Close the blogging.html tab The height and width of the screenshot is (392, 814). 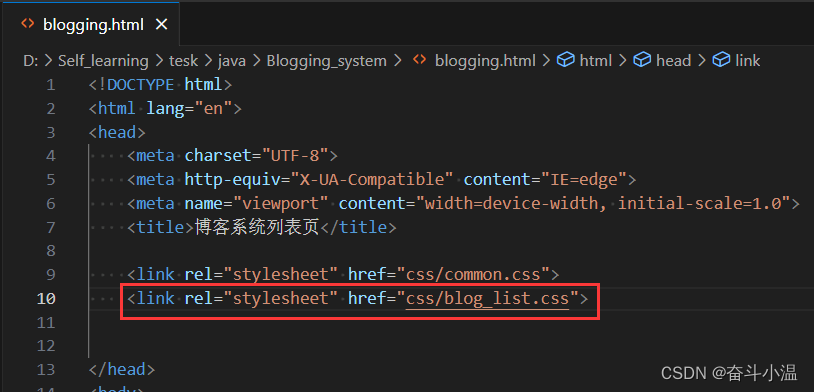pos(161,24)
